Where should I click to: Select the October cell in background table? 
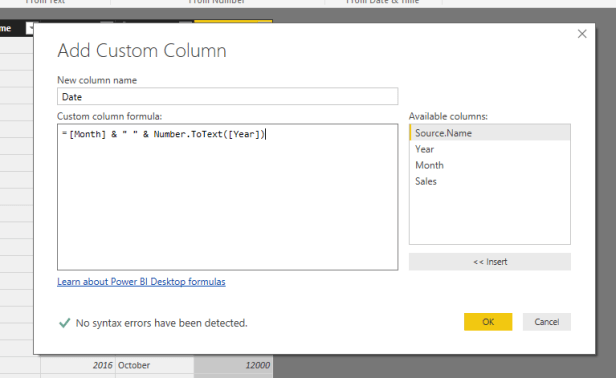point(154,365)
